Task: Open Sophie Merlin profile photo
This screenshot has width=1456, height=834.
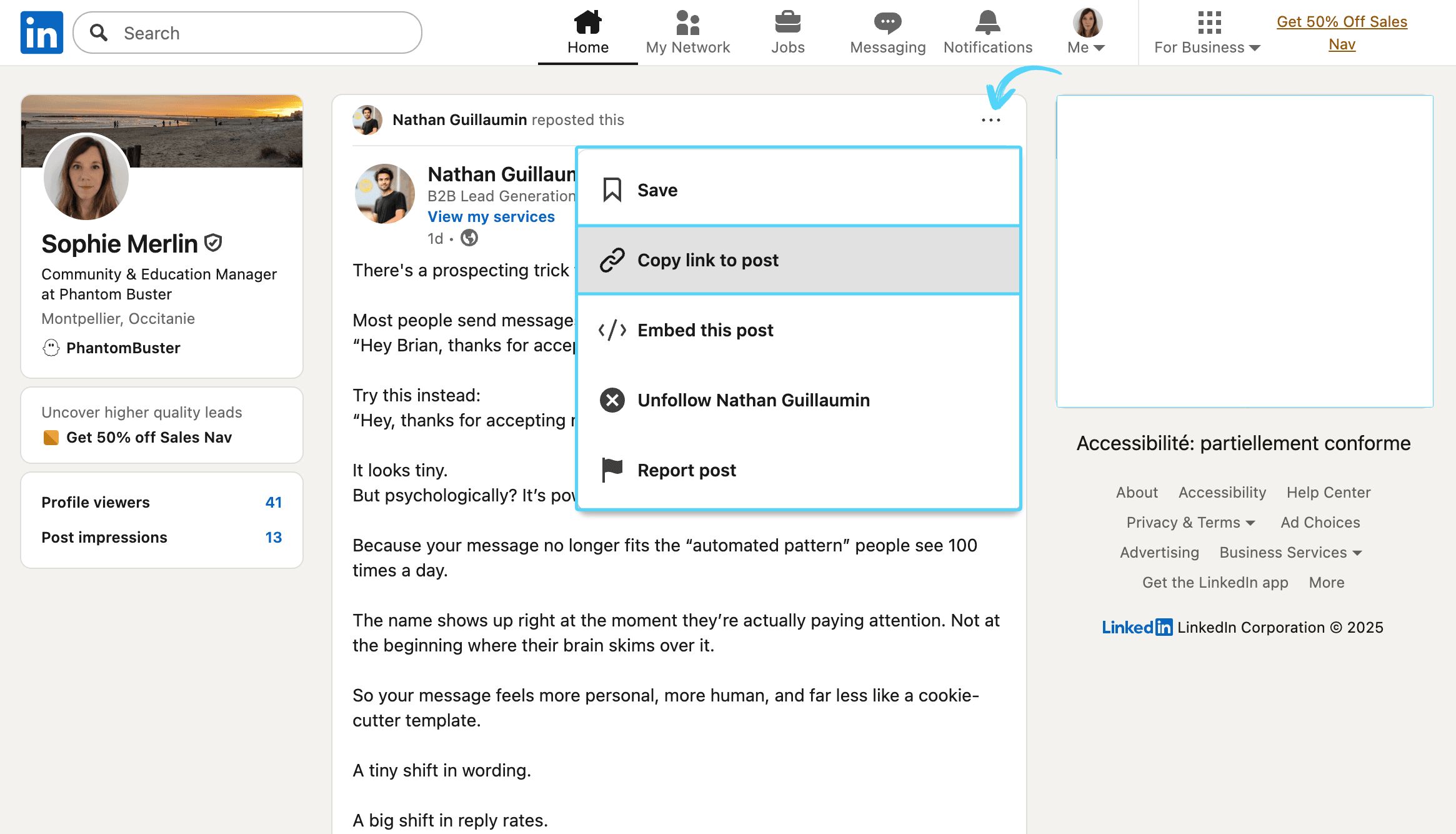Action: coord(86,177)
